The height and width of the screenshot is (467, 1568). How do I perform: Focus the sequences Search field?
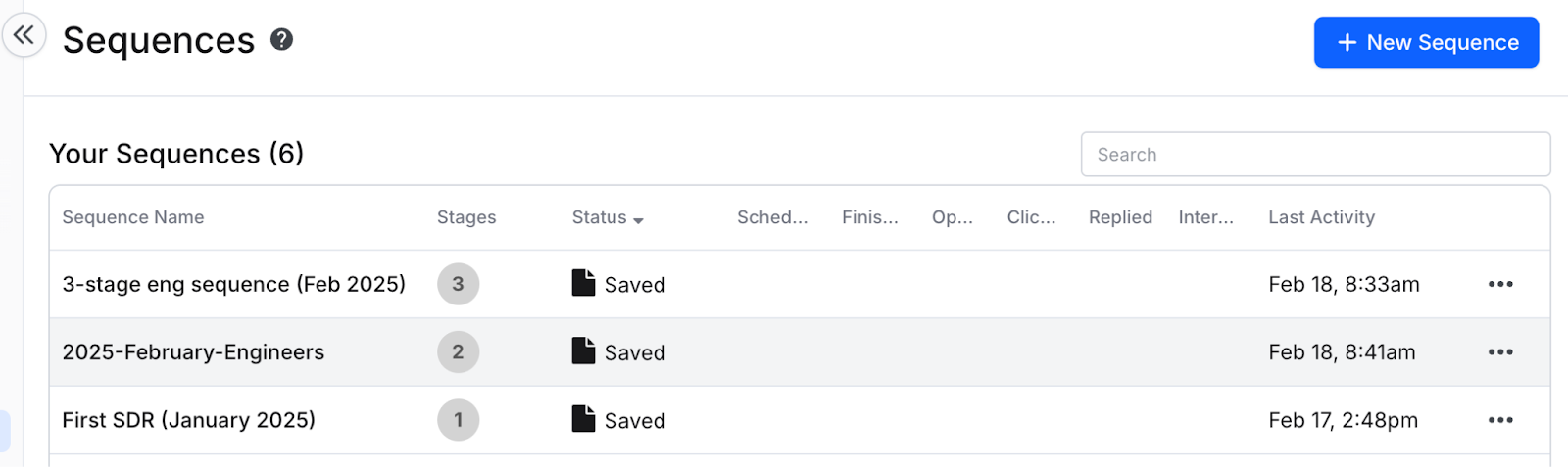click(x=1315, y=155)
